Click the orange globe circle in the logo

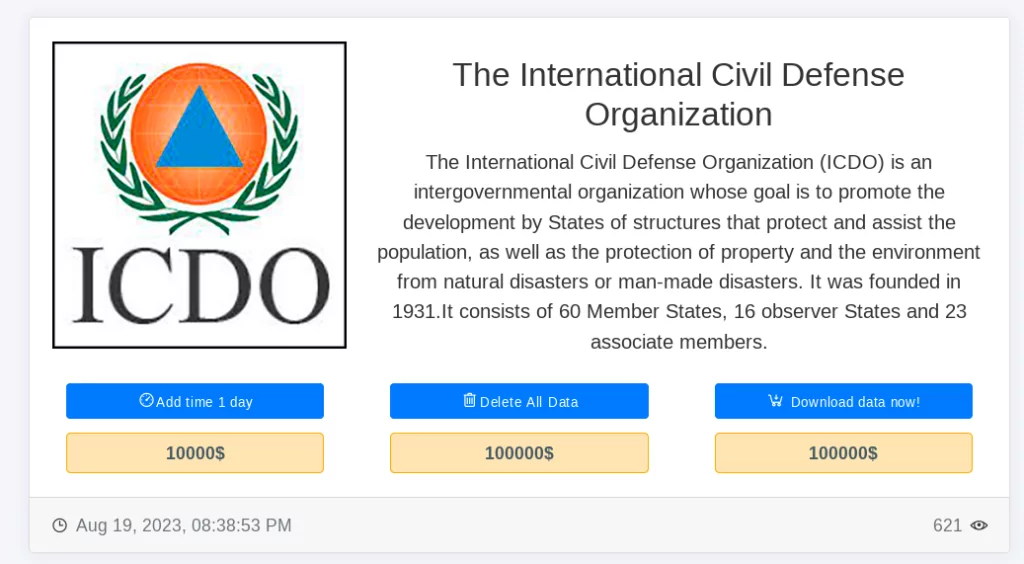(199, 133)
